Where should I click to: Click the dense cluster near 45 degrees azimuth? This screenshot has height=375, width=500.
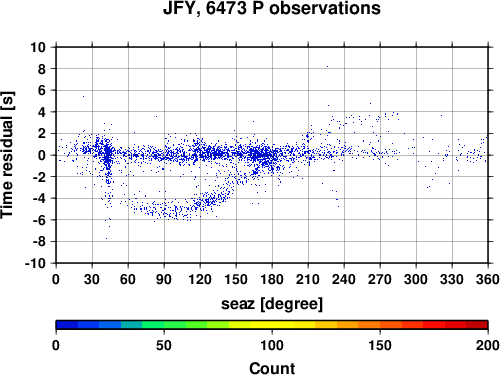click(107, 155)
